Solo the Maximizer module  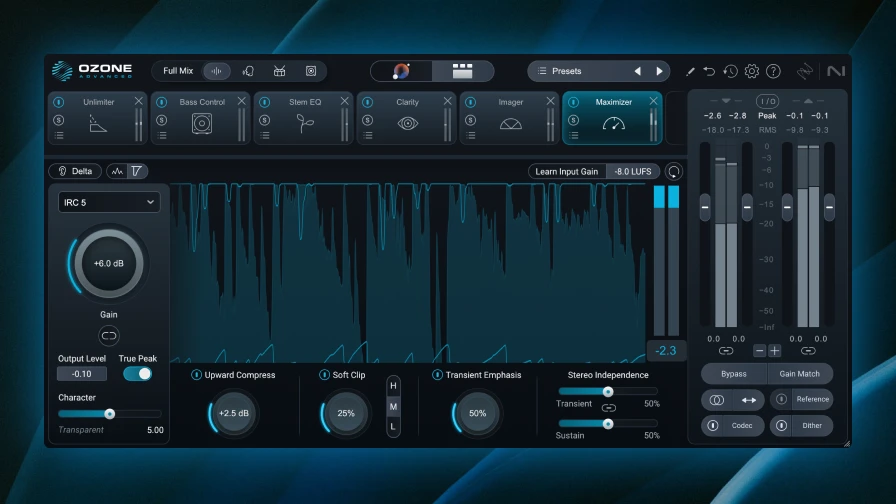click(x=574, y=120)
